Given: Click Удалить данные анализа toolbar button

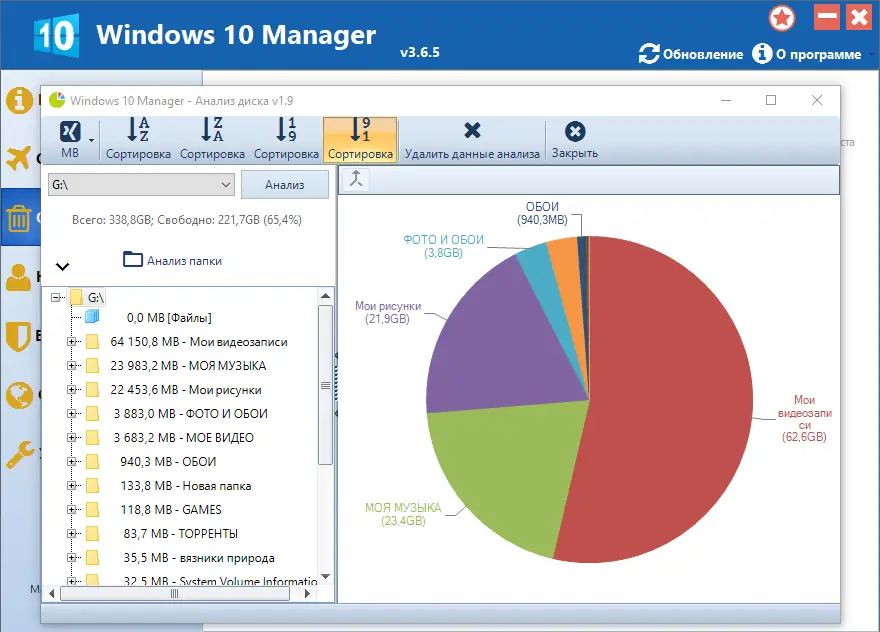Looking at the screenshot, I should (472, 139).
